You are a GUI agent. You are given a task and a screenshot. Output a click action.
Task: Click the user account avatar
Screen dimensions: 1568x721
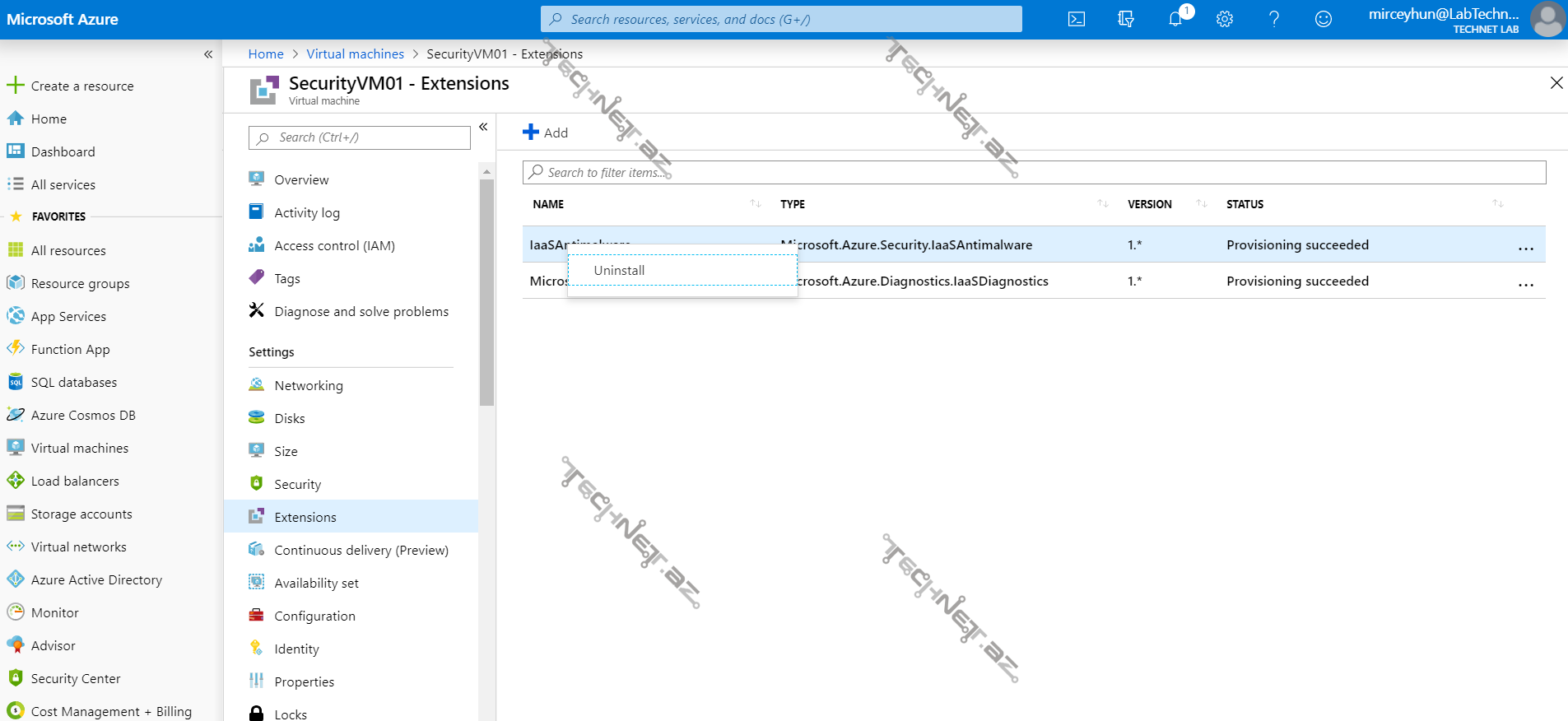coord(1547,19)
